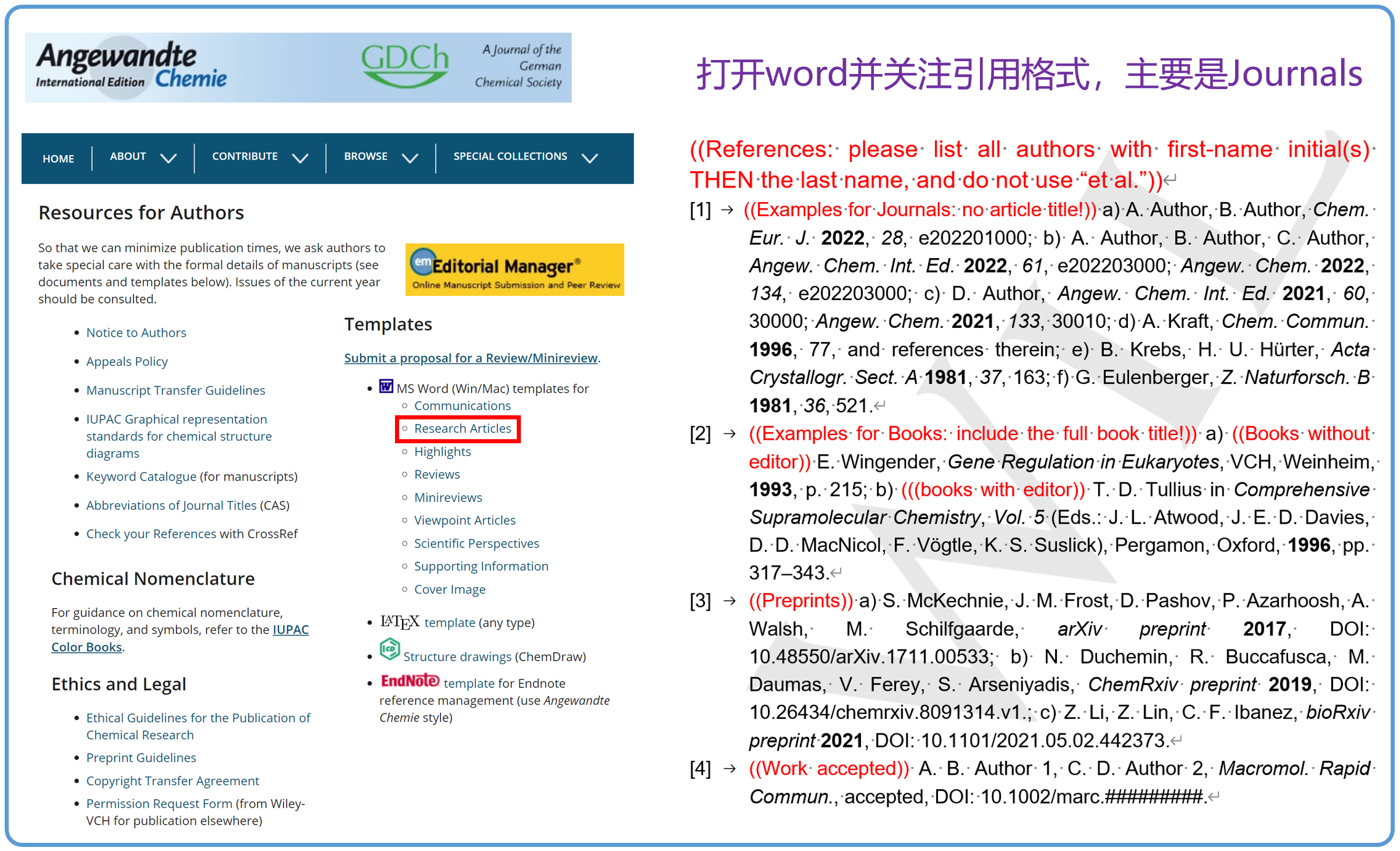This screenshot has height=851, width=1400.
Task: Click the LaTeX logo
Action: (x=399, y=622)
